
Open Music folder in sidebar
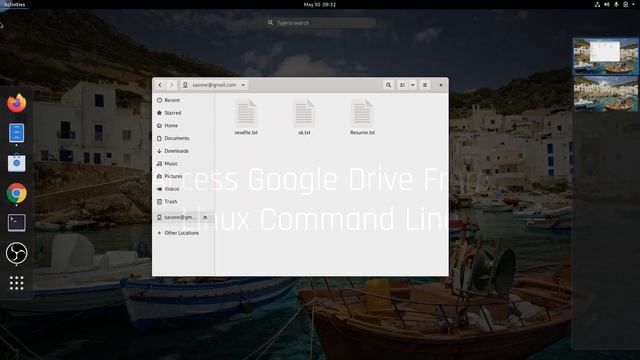[182, 163]
